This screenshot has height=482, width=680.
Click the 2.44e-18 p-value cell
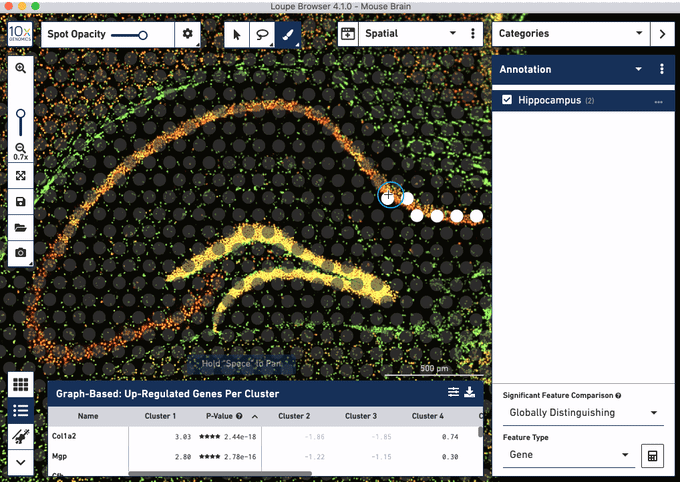(x=240, y=436)
